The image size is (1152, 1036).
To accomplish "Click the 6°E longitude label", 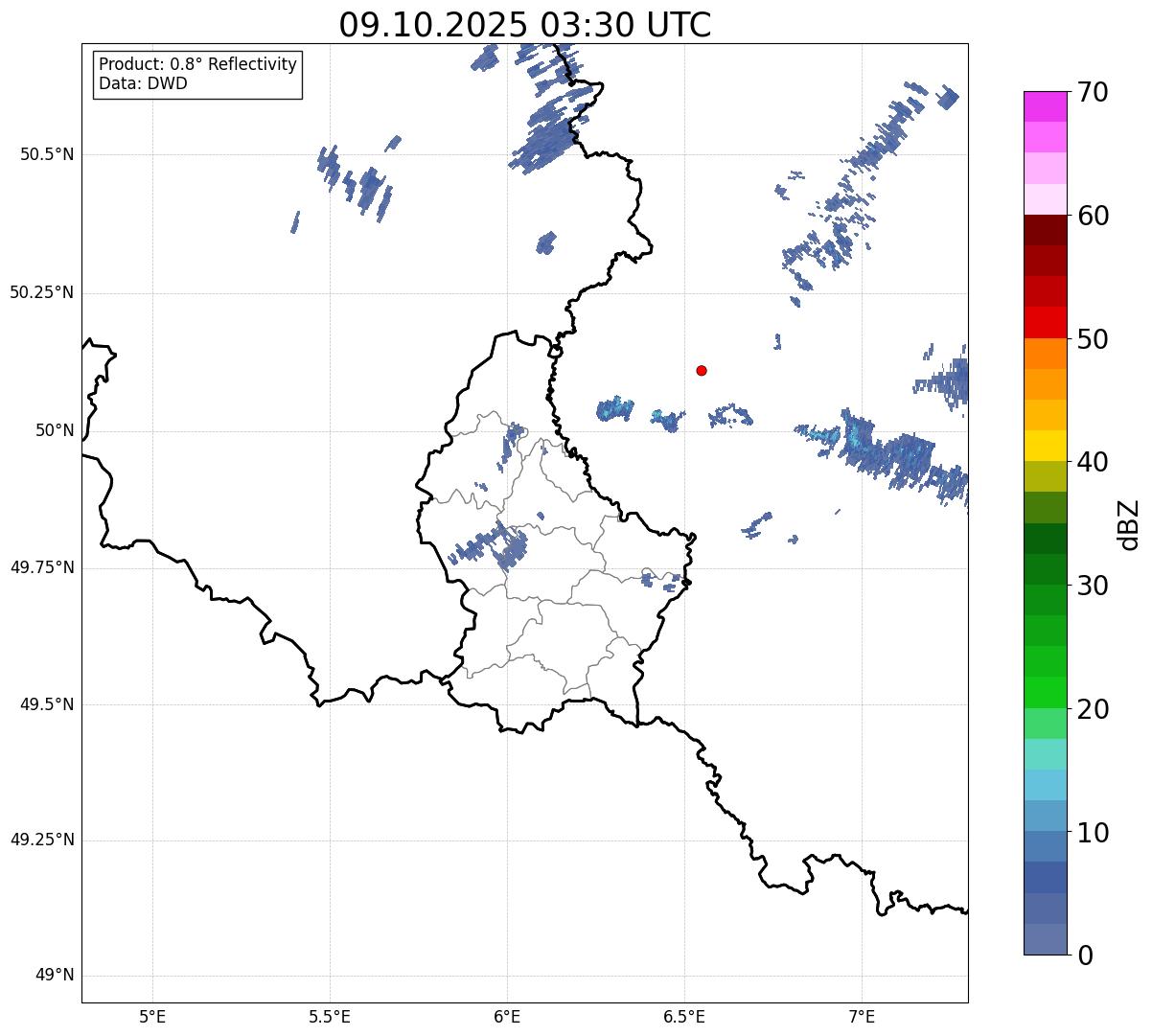I will (x=507, y=1017).
